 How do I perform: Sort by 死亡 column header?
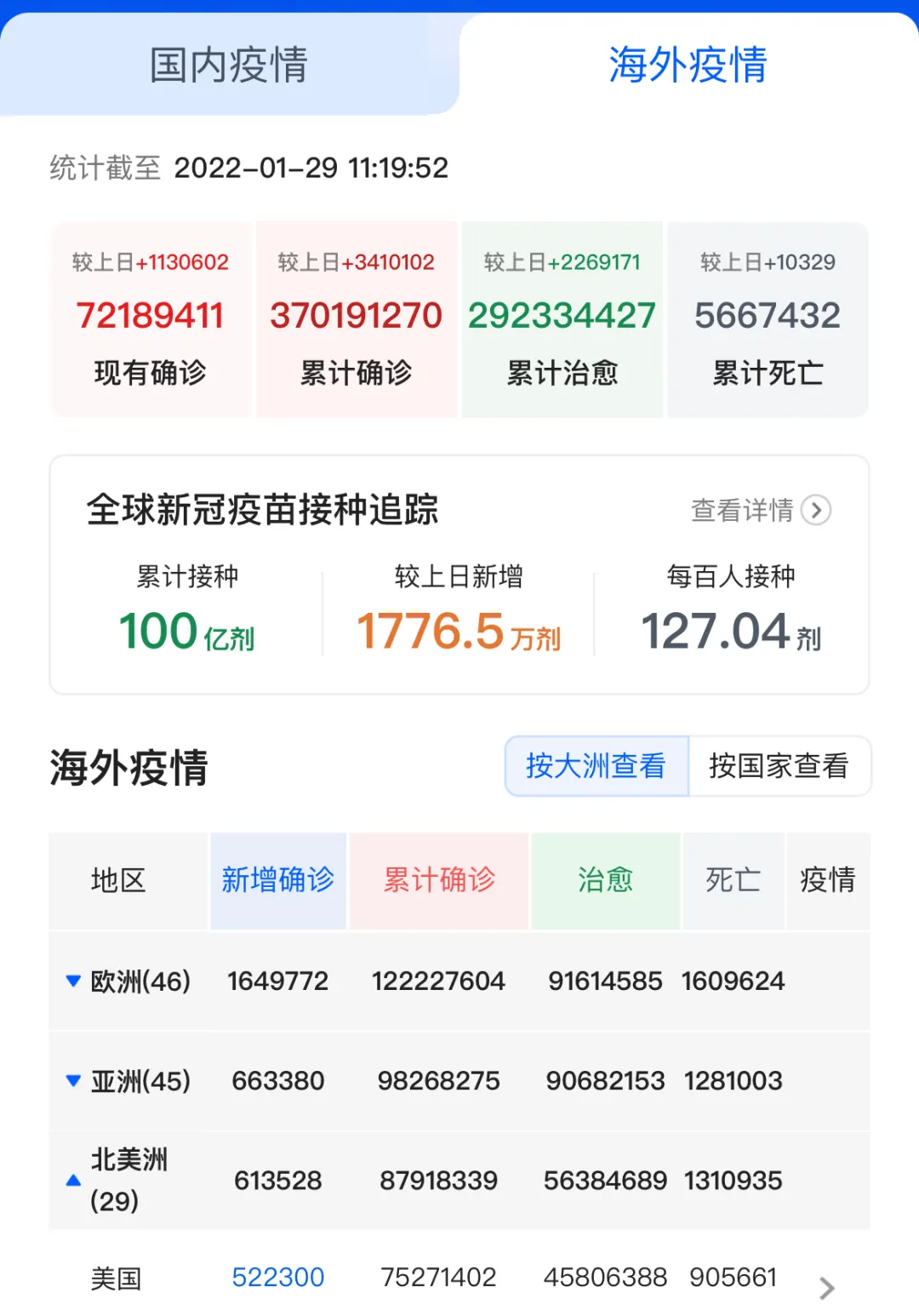[733, 880]
